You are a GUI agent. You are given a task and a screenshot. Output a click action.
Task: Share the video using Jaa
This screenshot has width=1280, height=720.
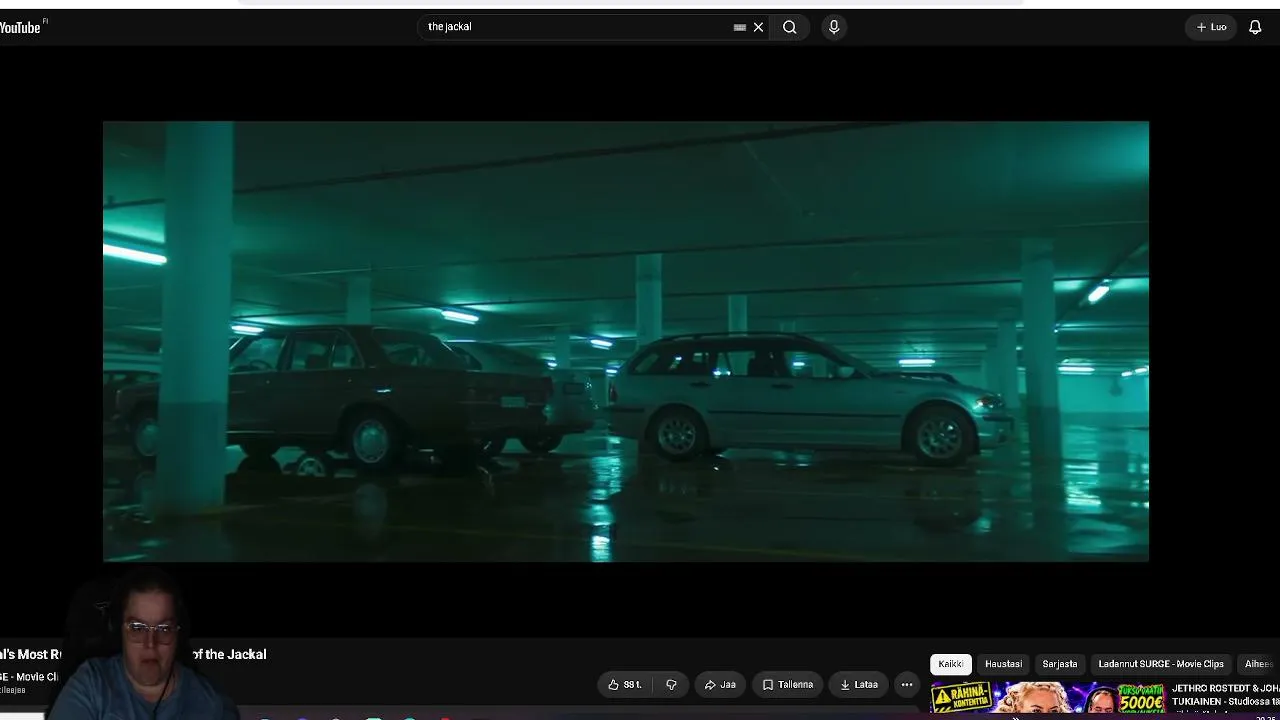coord(720,685)
